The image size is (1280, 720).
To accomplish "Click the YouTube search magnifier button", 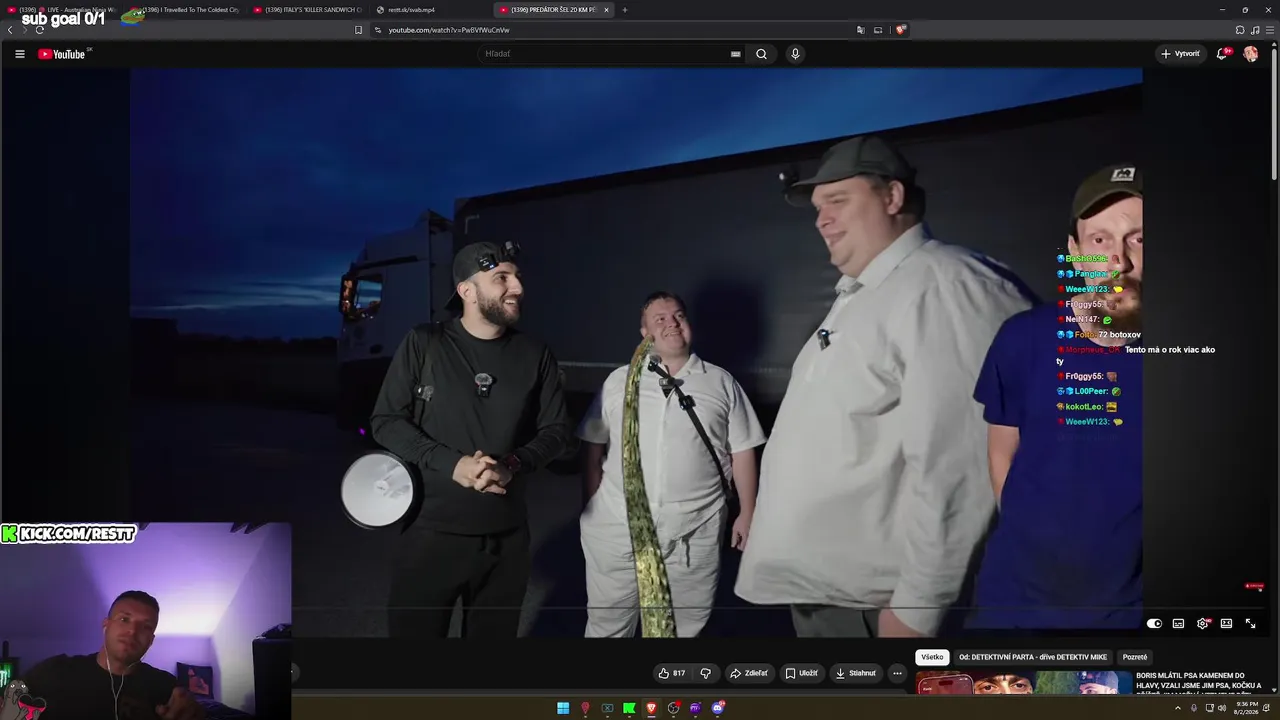I will pos(761,54).
